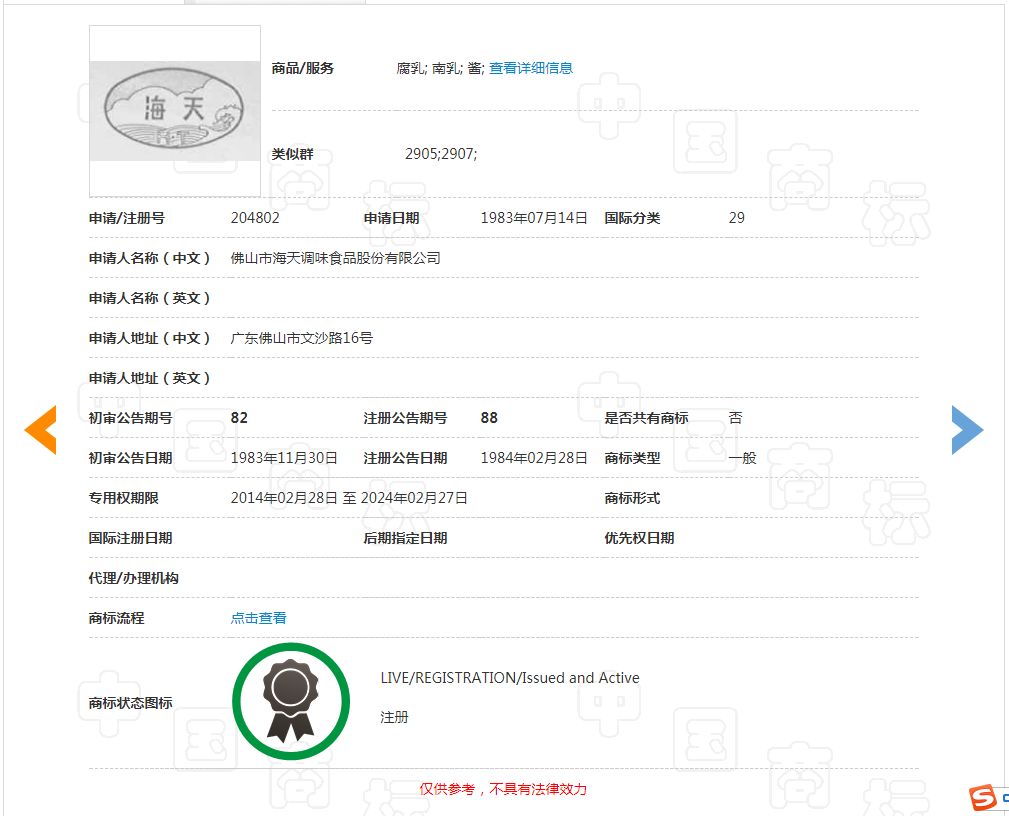Screen dimensions: 1009x816
Task: Click the applicant address 广东佛山市文沙路16号
Action: point(302,338)
